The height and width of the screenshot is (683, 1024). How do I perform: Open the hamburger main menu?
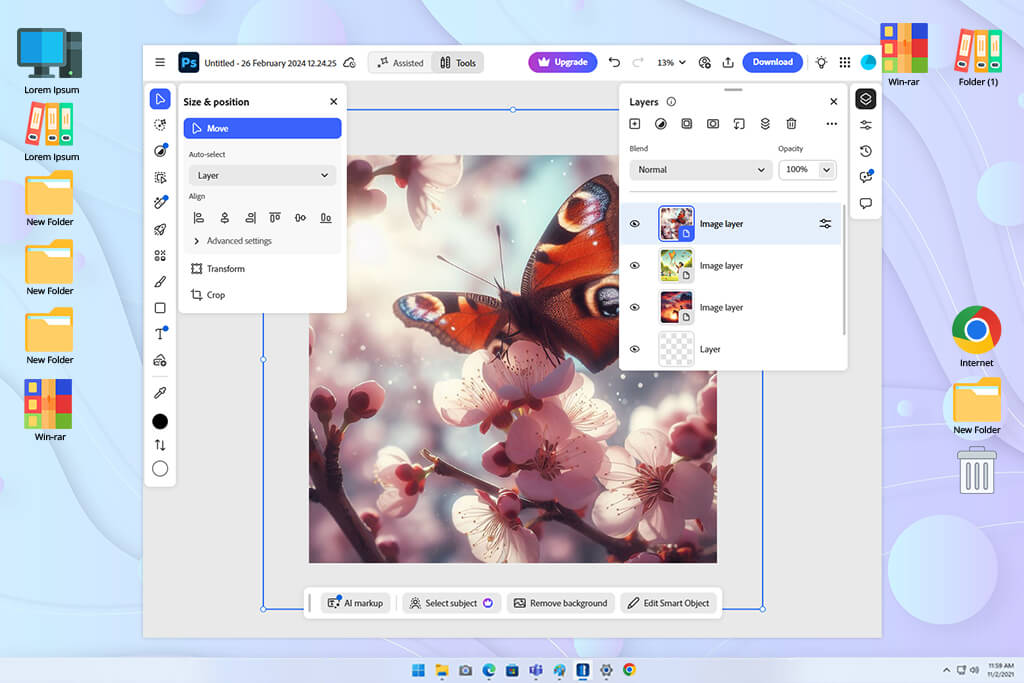160,63
